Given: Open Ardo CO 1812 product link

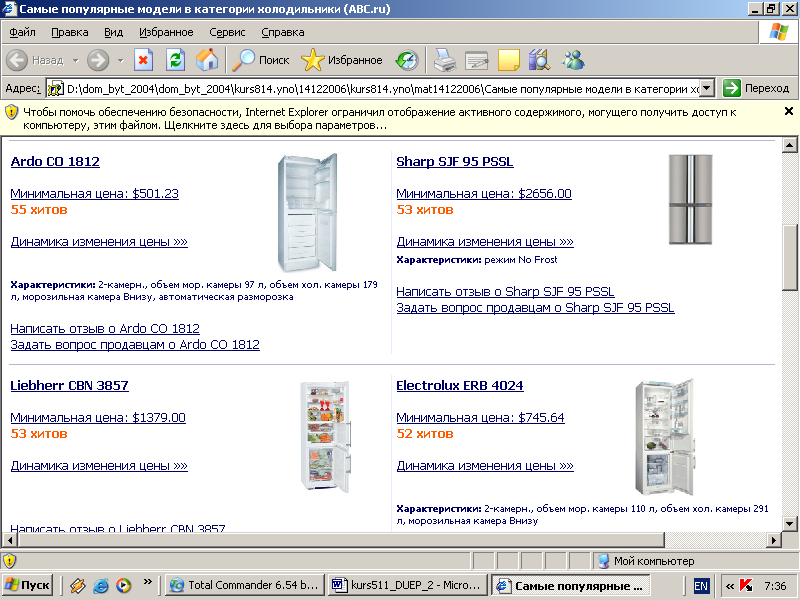Looking at the screenshot, I should coord(55,161).
